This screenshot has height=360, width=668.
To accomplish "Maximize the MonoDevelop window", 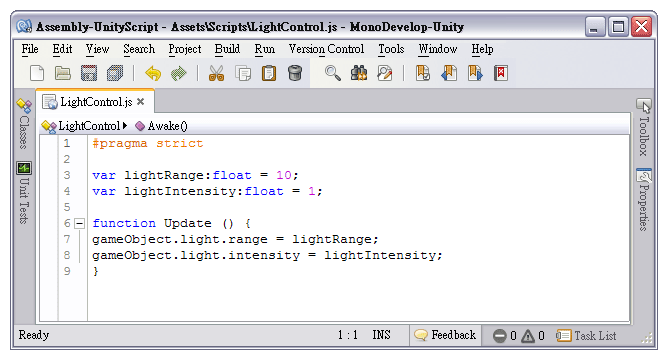I will [618, 27].
